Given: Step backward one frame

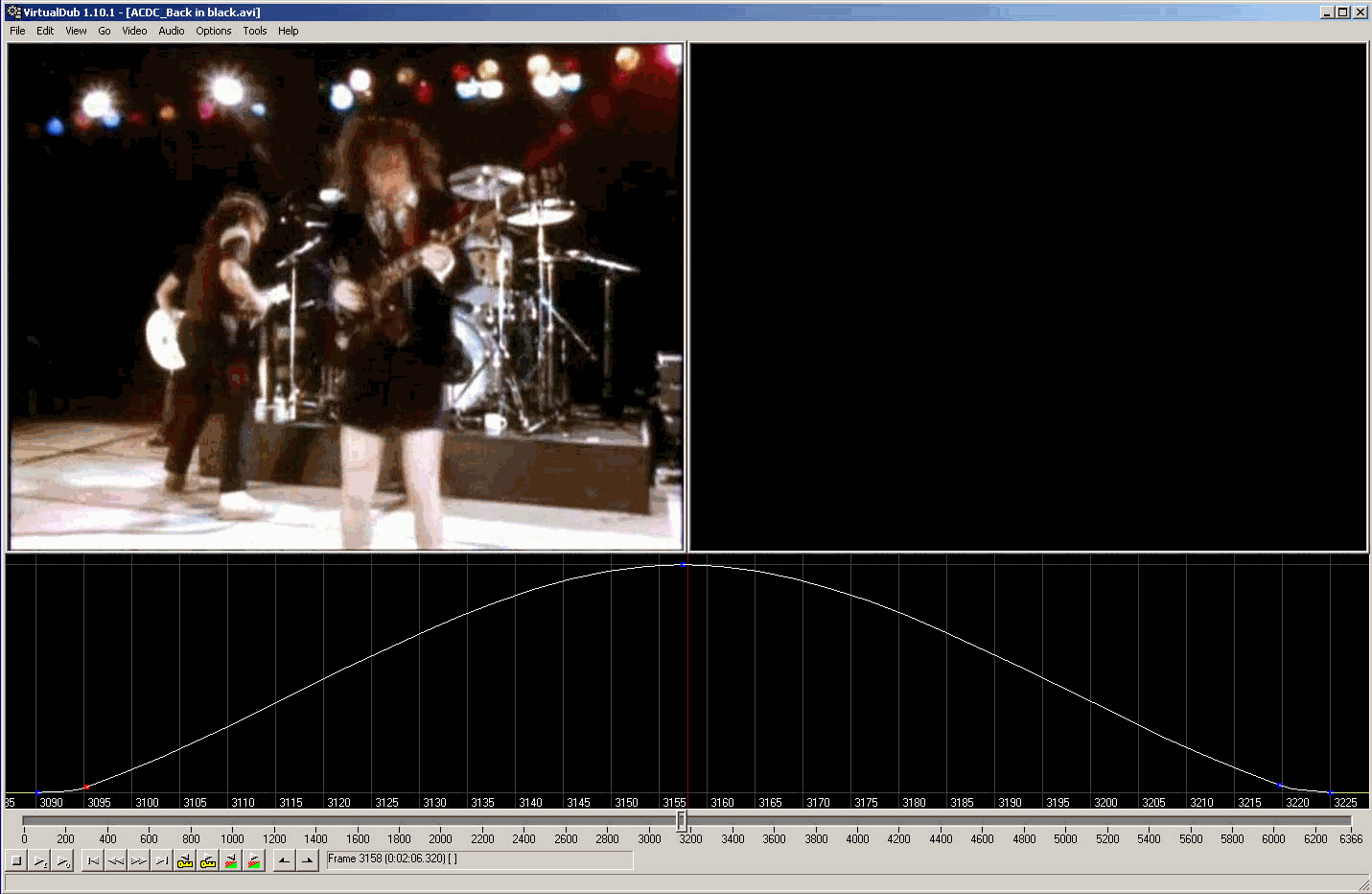Looking at the screenshot, I should [x=116, y=860].
